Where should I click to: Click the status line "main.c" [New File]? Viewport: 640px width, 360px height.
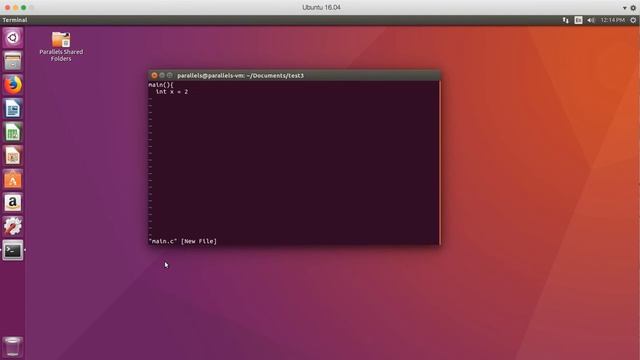tap(182, 241)
